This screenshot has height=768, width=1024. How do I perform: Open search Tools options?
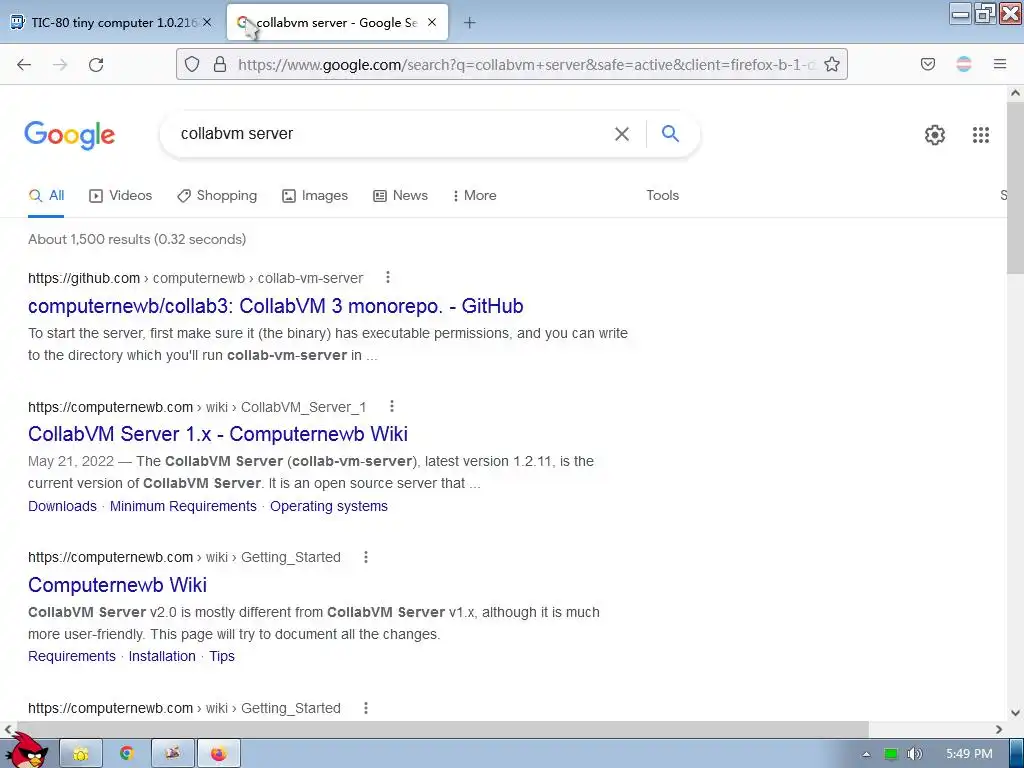[x=662, y=195]
